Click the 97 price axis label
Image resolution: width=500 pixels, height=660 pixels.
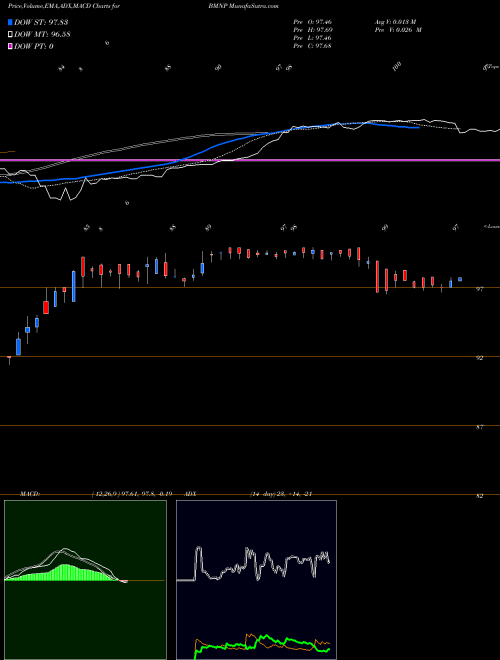click(480, 289)
